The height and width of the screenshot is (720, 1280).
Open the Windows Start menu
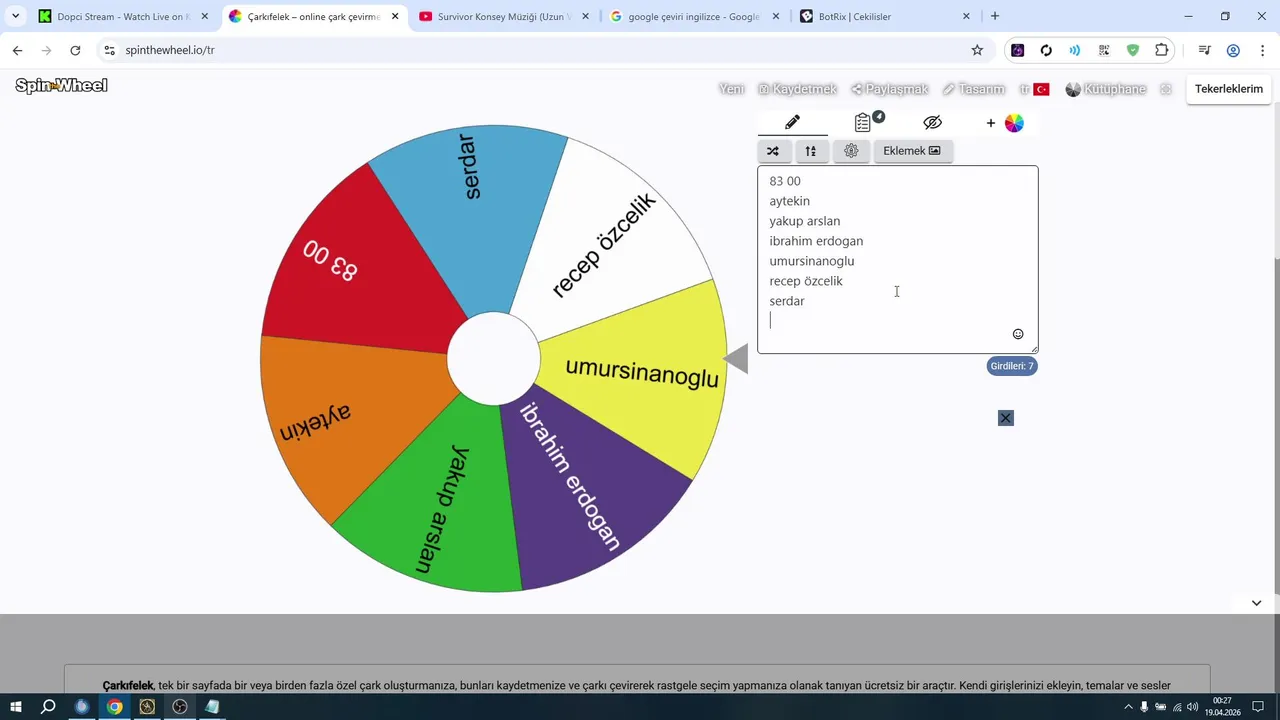point(16,707)
